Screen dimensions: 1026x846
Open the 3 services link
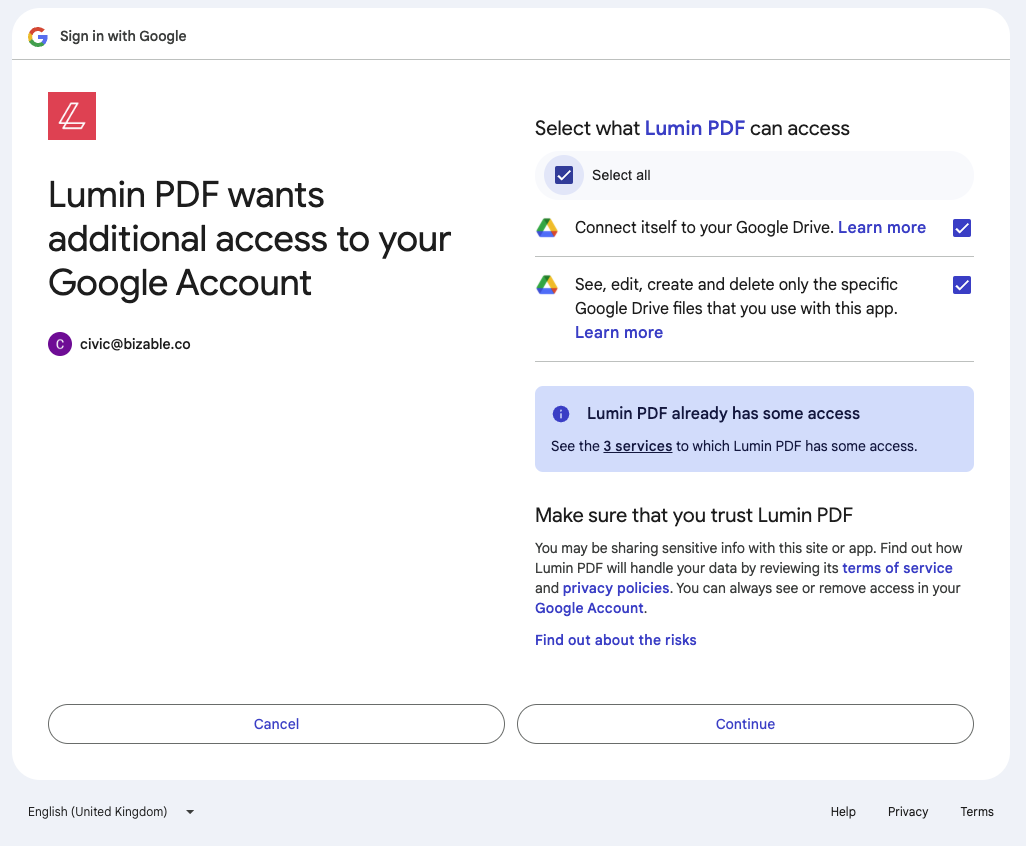637,446
